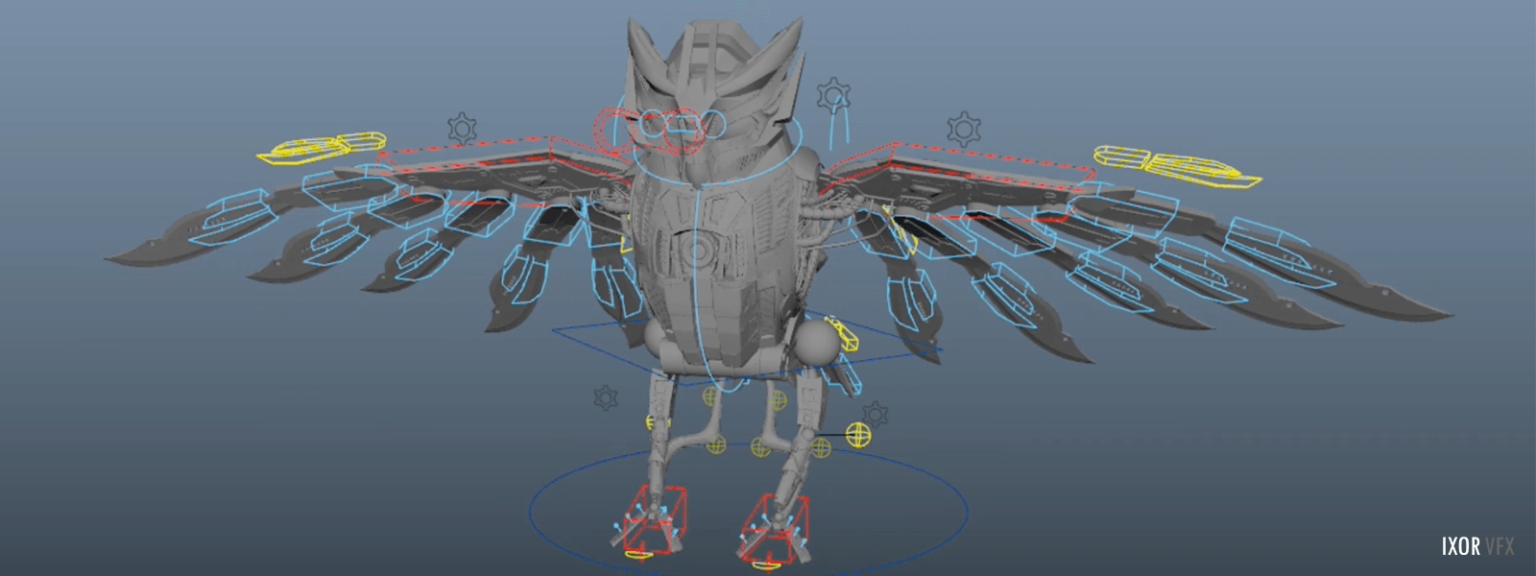
Task: Select the large yellow sphere with the black line
Action: click(x=858, y=435)
